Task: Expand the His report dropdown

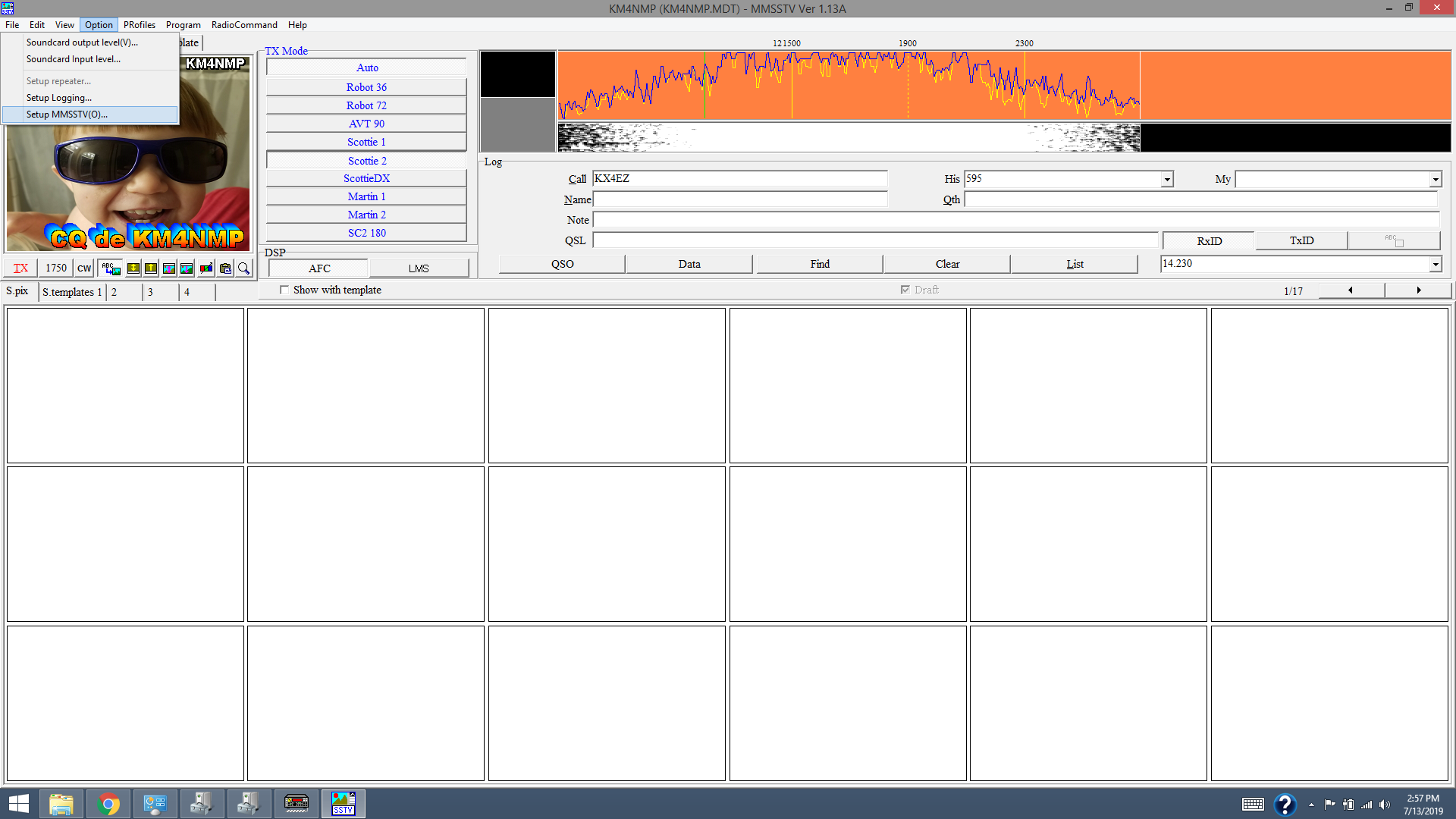Action: click(x=1166, y=180)
